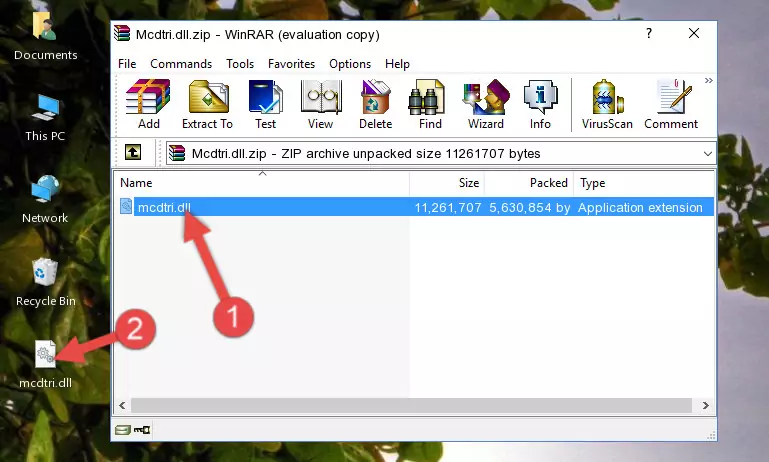Start VirusScan on the archive
This screenshot has width=769, height=462.
click(607, 104)
